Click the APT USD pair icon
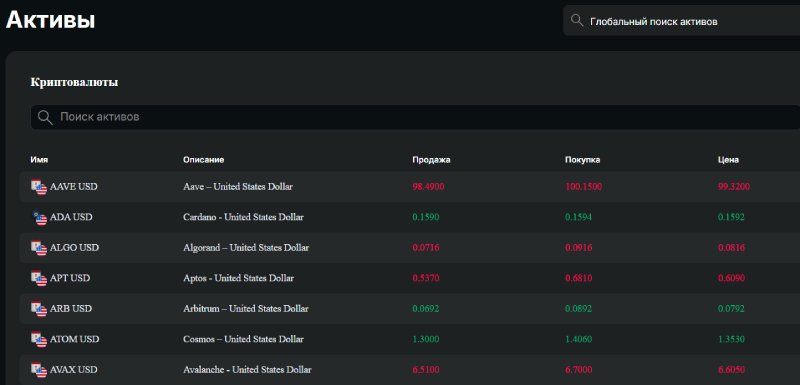Image resolution: width=800 pixels, height=385 pixels. click(x=39, y=279)
